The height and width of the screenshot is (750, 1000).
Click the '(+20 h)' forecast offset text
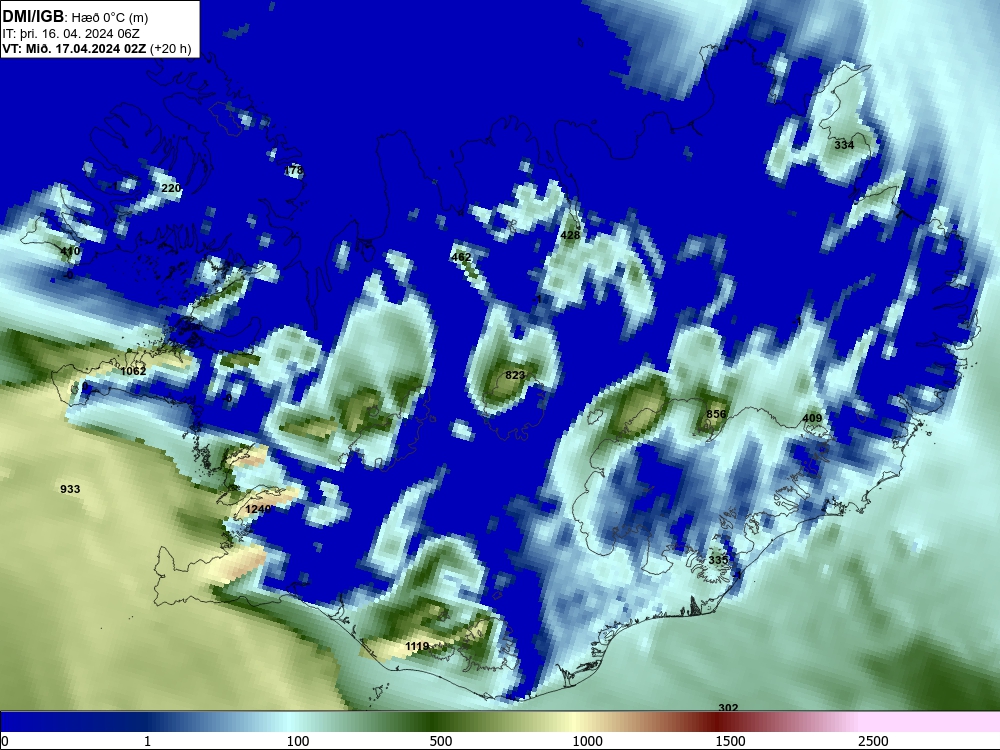[x=170, y=48]
